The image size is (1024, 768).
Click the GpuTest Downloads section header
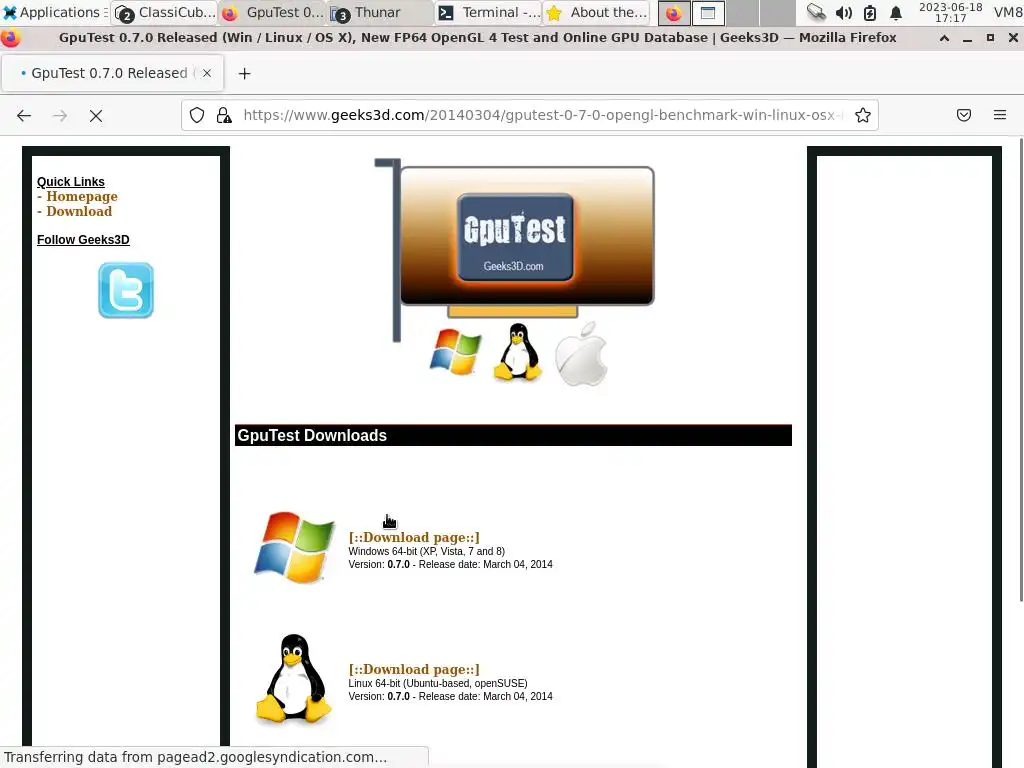click(513, 436)
